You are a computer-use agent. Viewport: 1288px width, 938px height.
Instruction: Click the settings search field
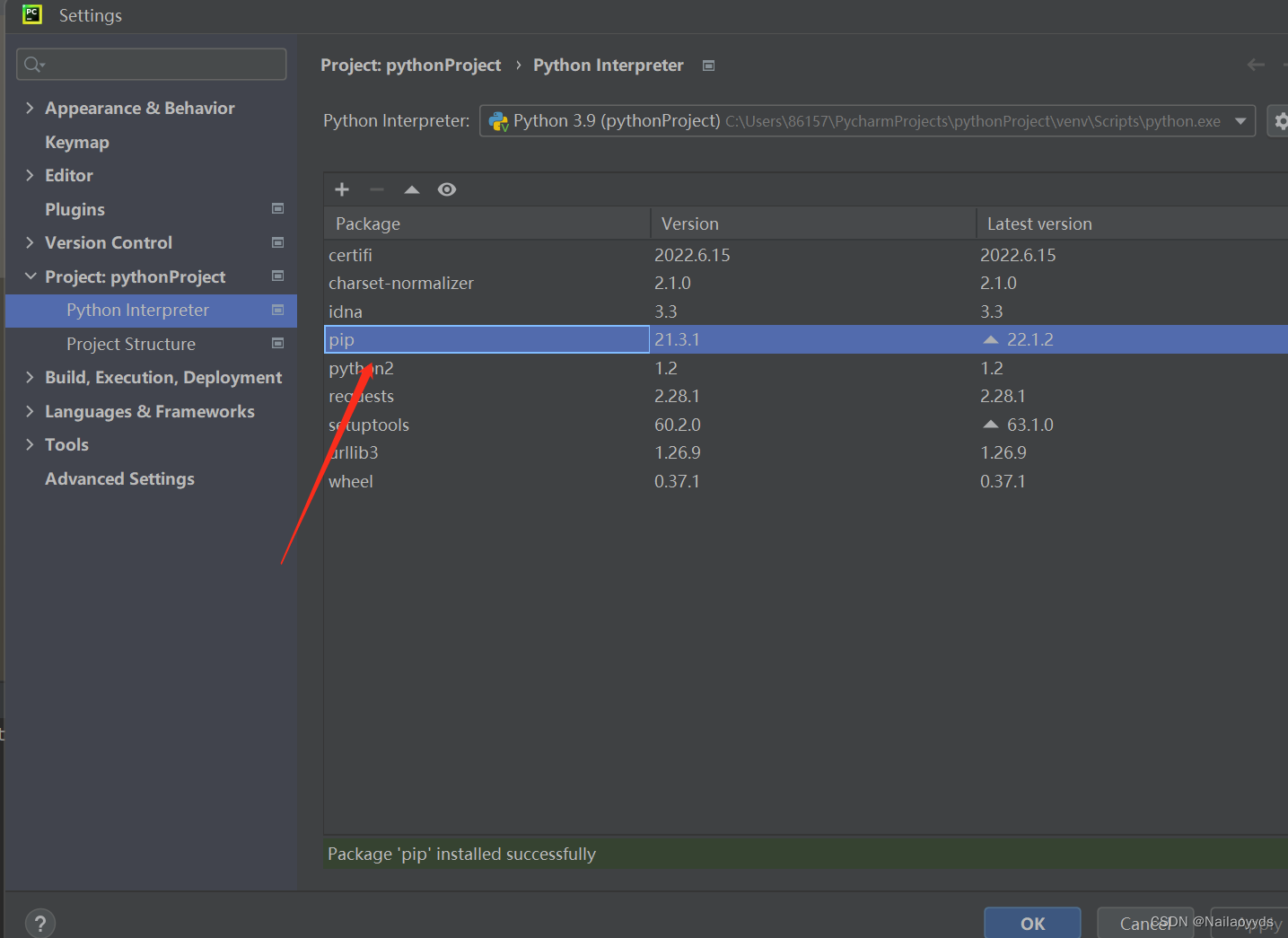pyautogui.click(x=152, y=64)
